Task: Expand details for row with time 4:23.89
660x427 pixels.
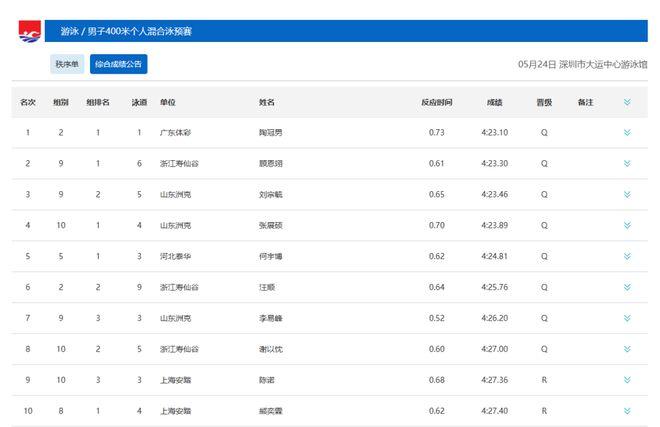Action: (627, 225)
